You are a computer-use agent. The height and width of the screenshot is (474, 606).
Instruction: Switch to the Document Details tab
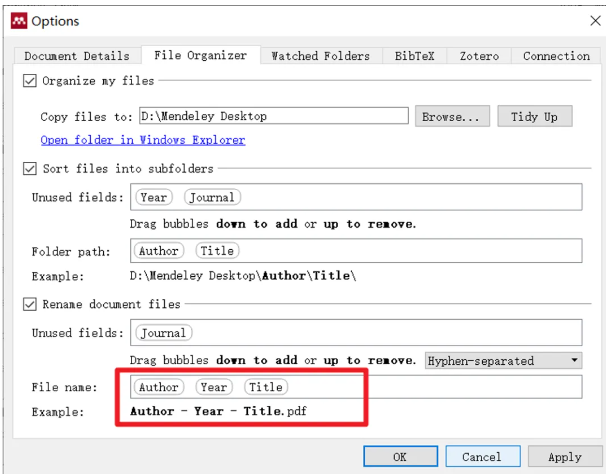77,56
